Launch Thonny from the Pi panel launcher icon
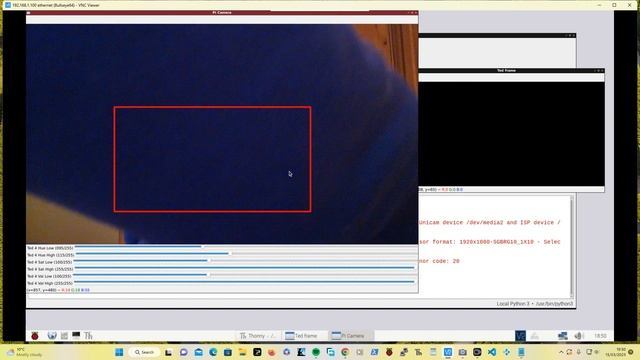The image size is (640, 360). [89, 336]
